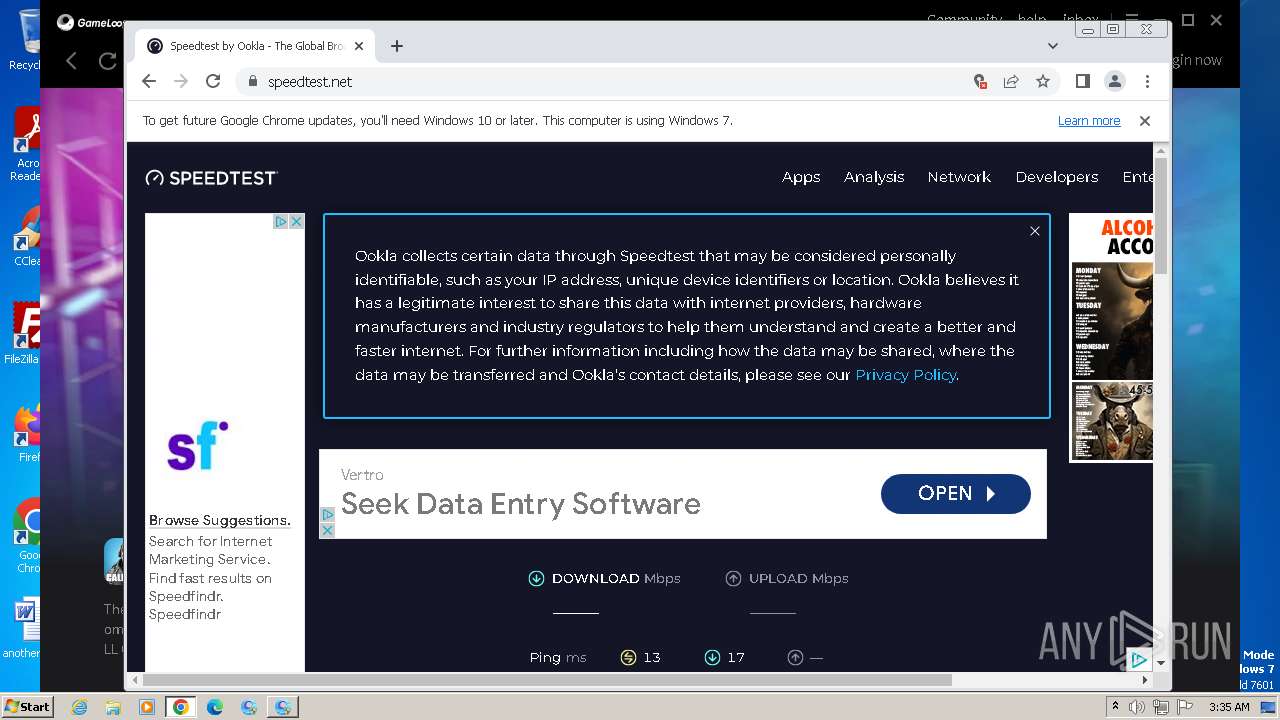Image resolution: width=1280 pixels, height=720 pixels.
Task: Open the blocked location permission icon
Action: coord(980,81)
